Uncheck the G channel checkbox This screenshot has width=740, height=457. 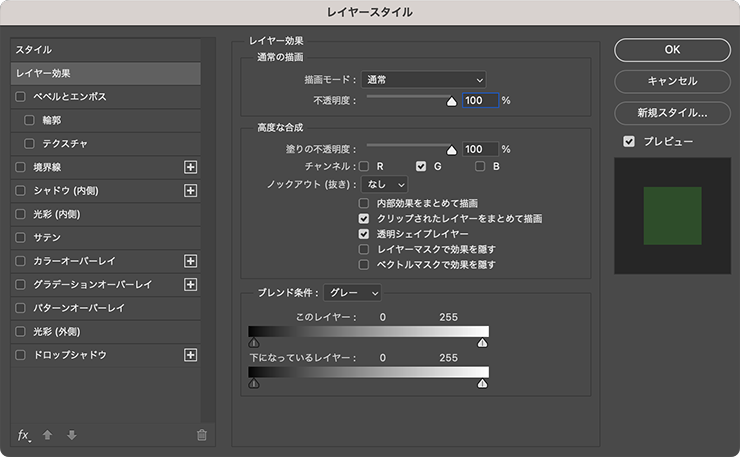421,166
